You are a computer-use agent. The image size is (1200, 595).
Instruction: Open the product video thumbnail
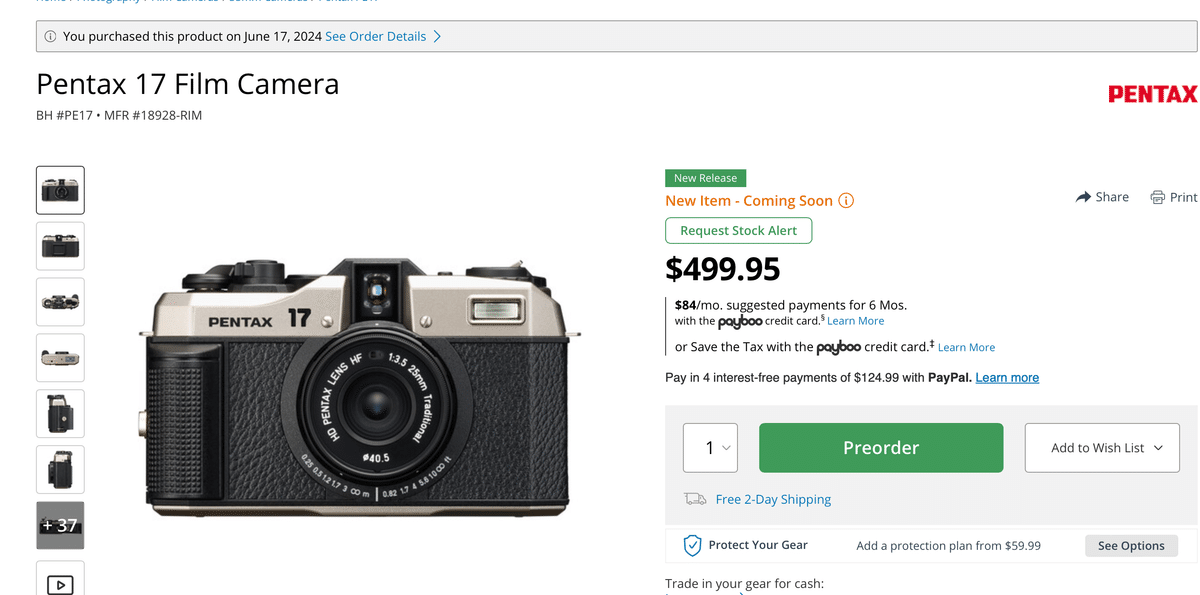[60, 584]
